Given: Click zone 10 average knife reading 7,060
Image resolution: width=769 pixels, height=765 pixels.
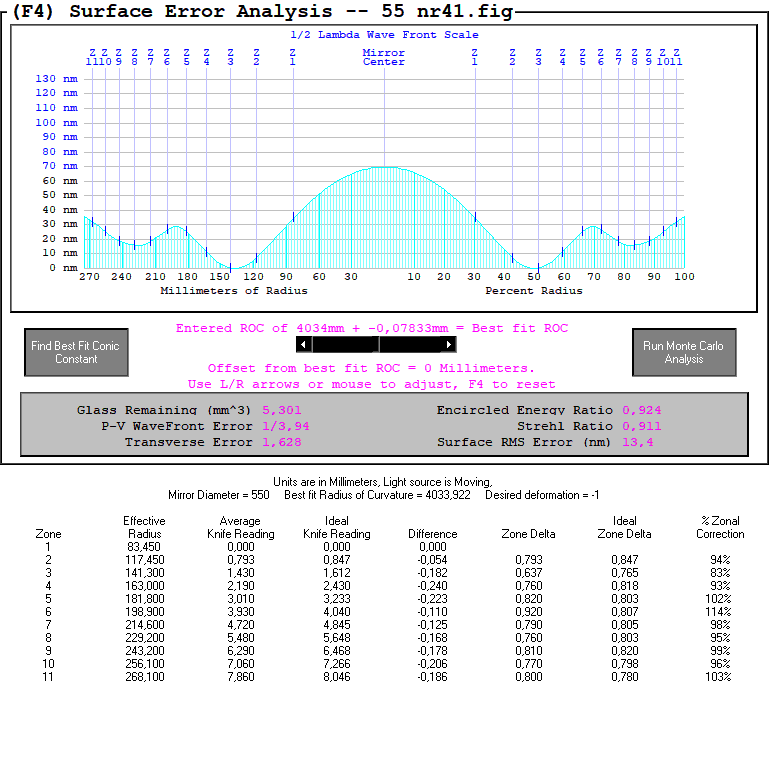Looking at the screenshot, I should pyautogui.click(x=241, y=664).
